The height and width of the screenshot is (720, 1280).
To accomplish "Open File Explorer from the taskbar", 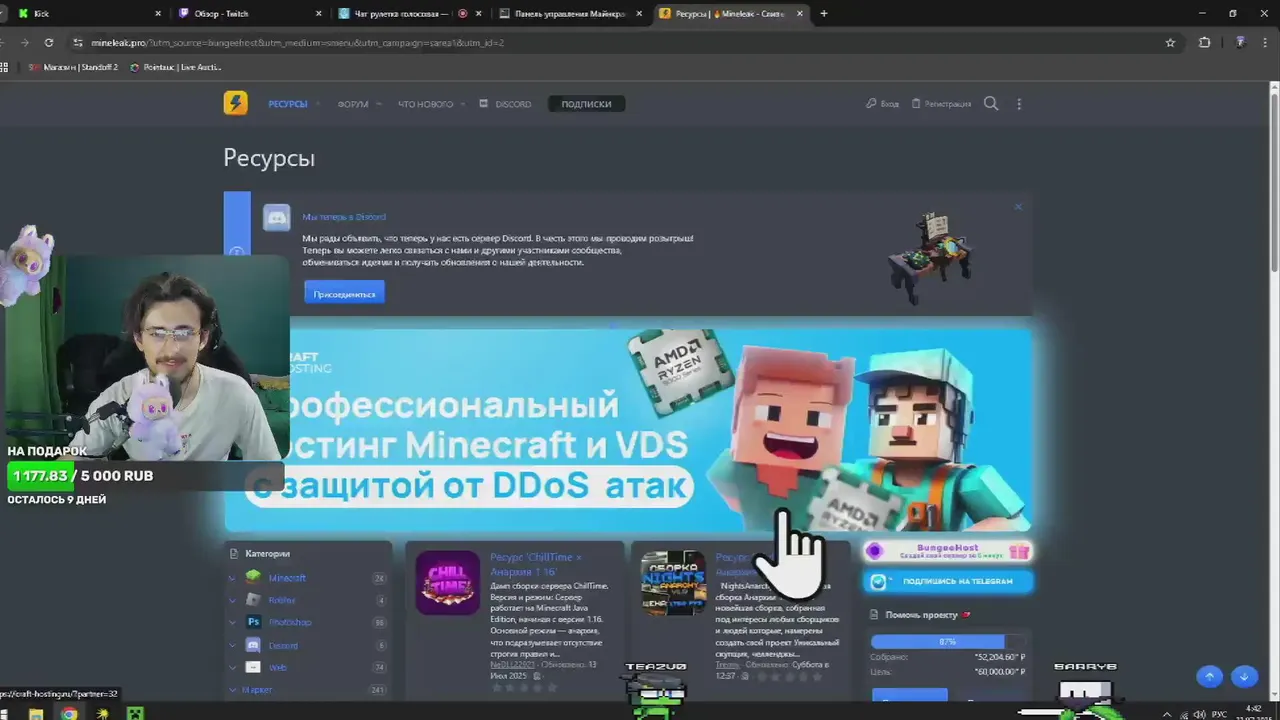I will (36, 714).
